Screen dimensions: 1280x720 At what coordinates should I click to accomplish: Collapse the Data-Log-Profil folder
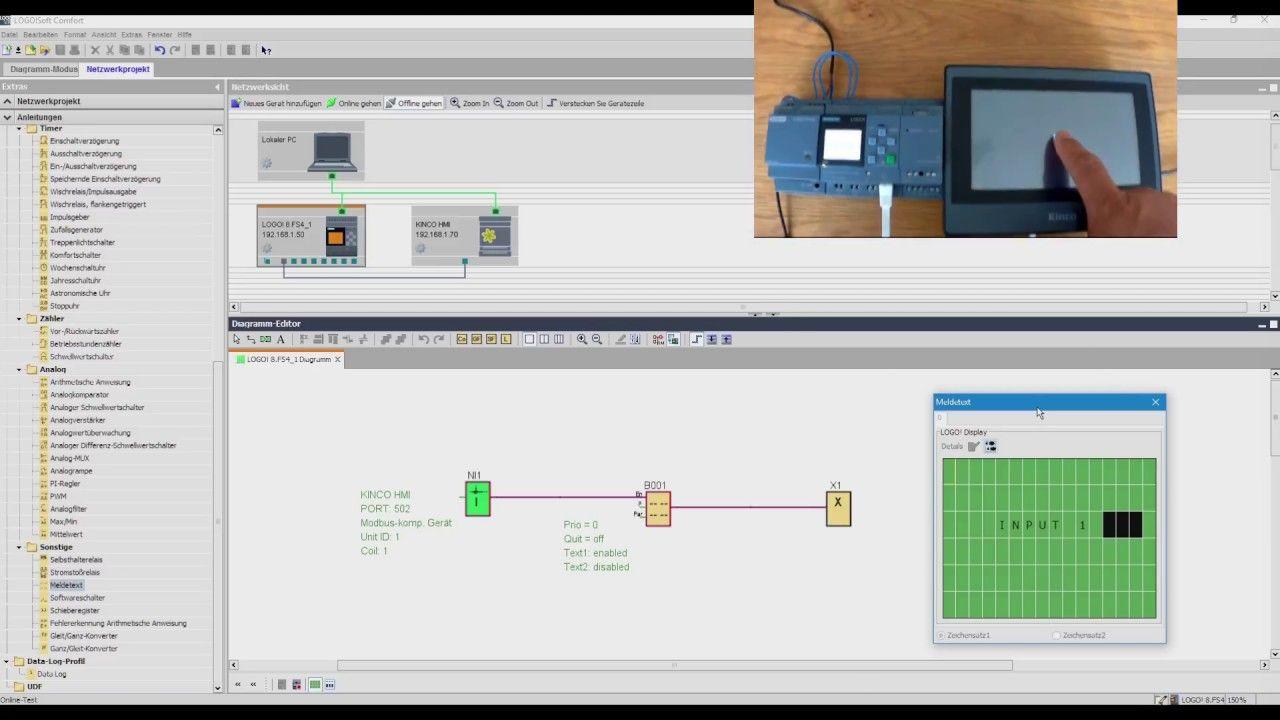7,661
